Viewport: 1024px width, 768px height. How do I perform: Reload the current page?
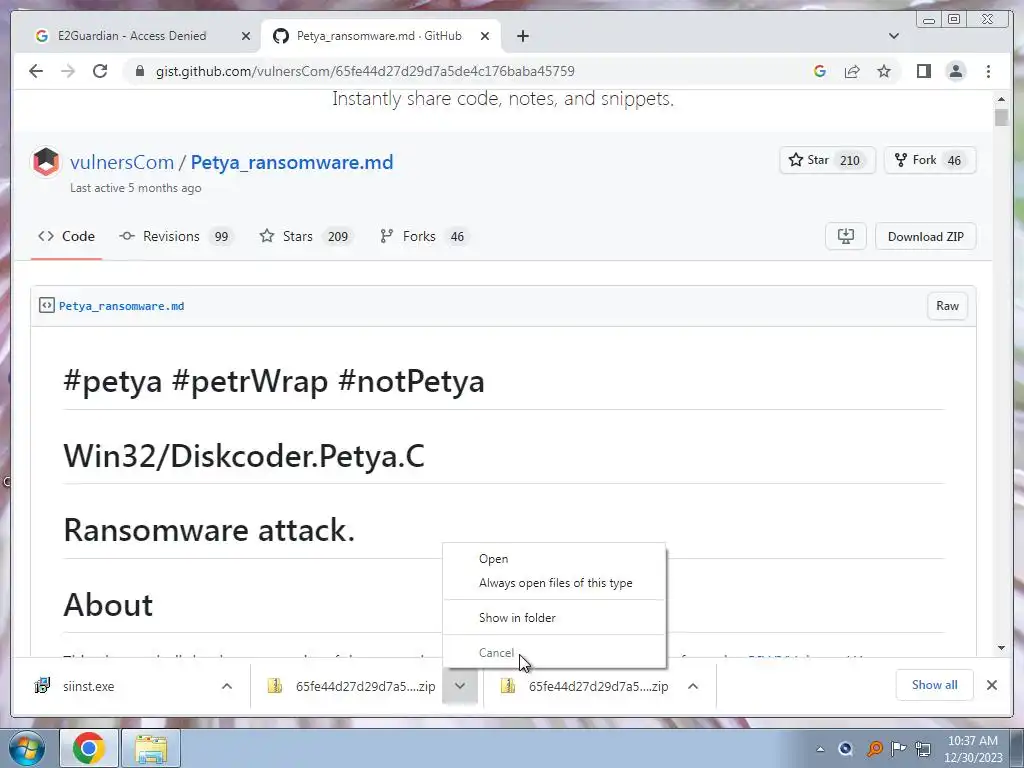(x=100, y=71)
